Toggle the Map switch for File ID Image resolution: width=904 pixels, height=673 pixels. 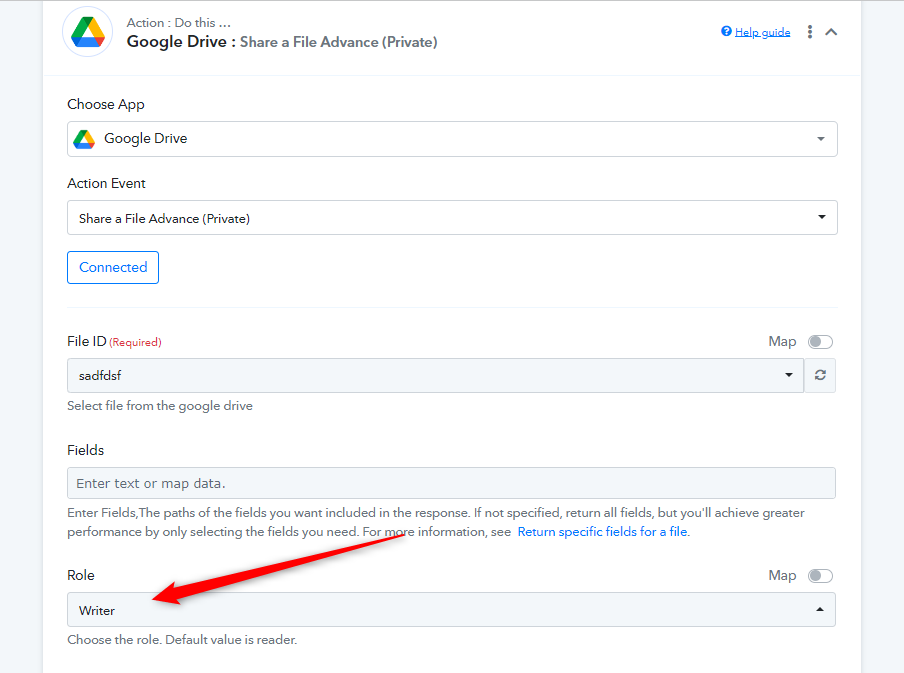(x=820, y=342)
